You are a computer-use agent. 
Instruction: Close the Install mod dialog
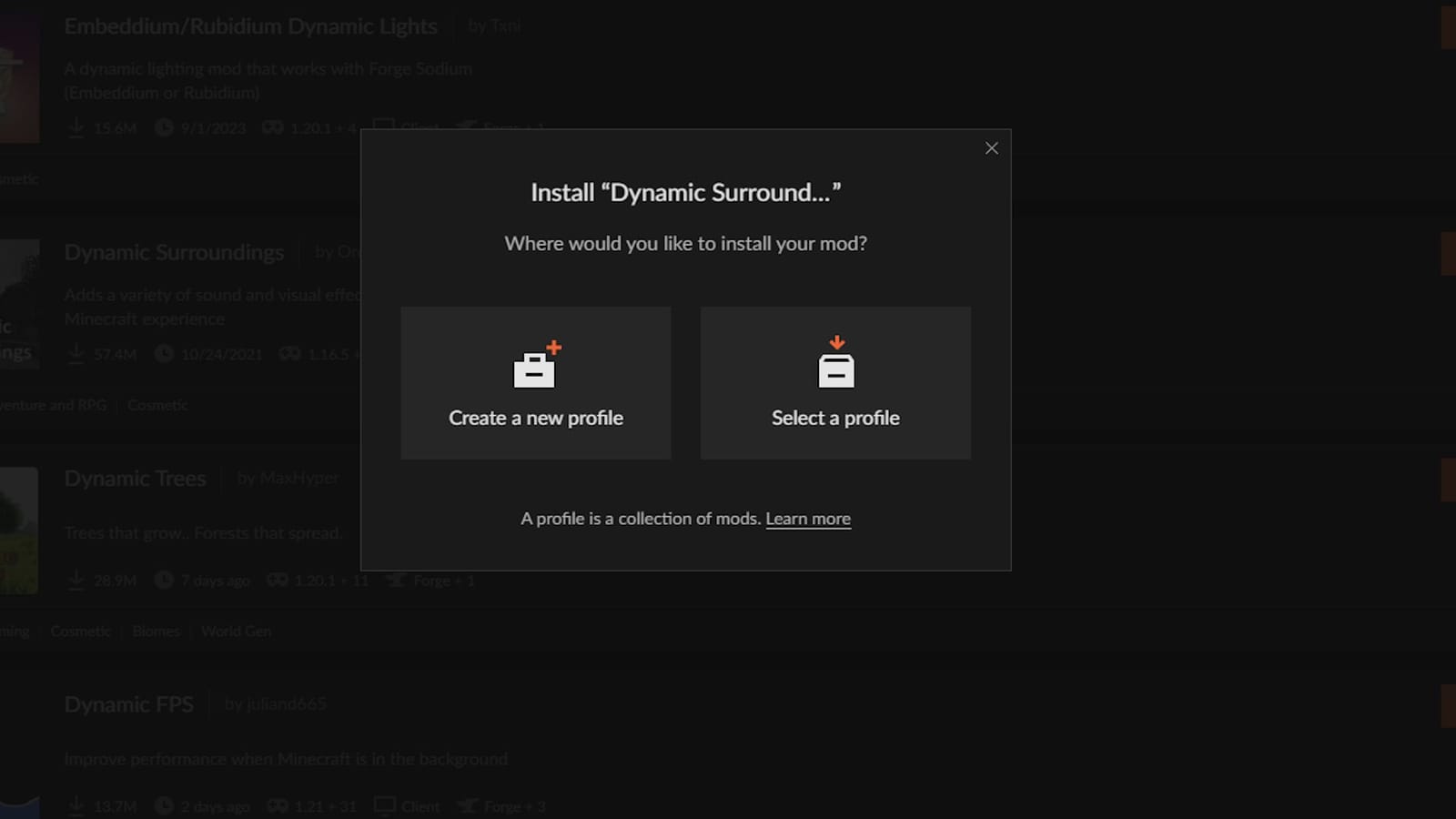[991, 148]
